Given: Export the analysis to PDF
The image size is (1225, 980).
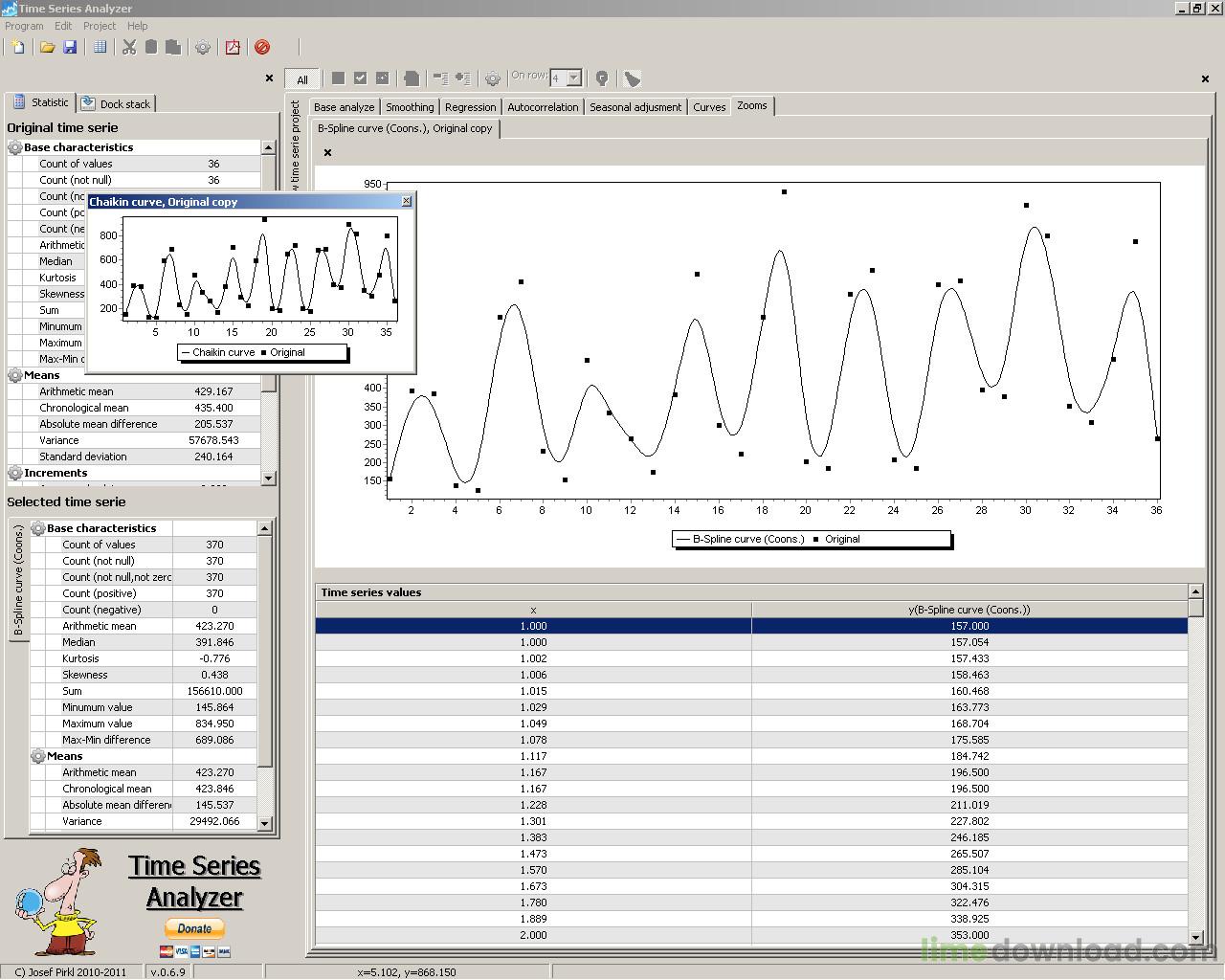Looking at the screenshot, I should 233,47.
